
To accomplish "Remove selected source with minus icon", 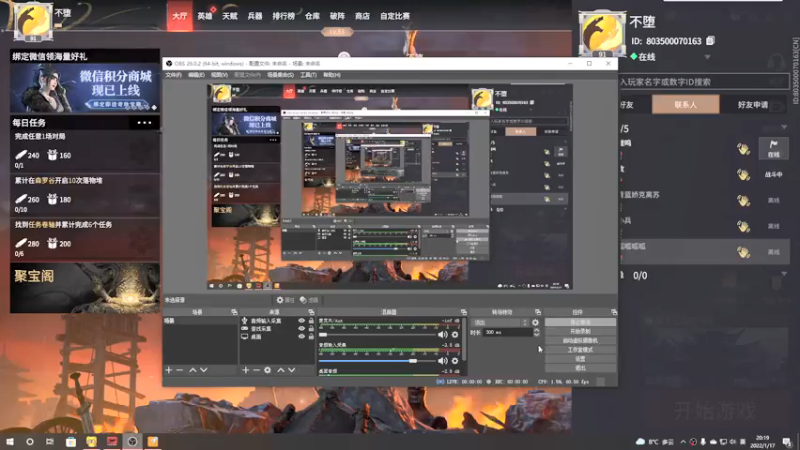I will tap(257, 370).
